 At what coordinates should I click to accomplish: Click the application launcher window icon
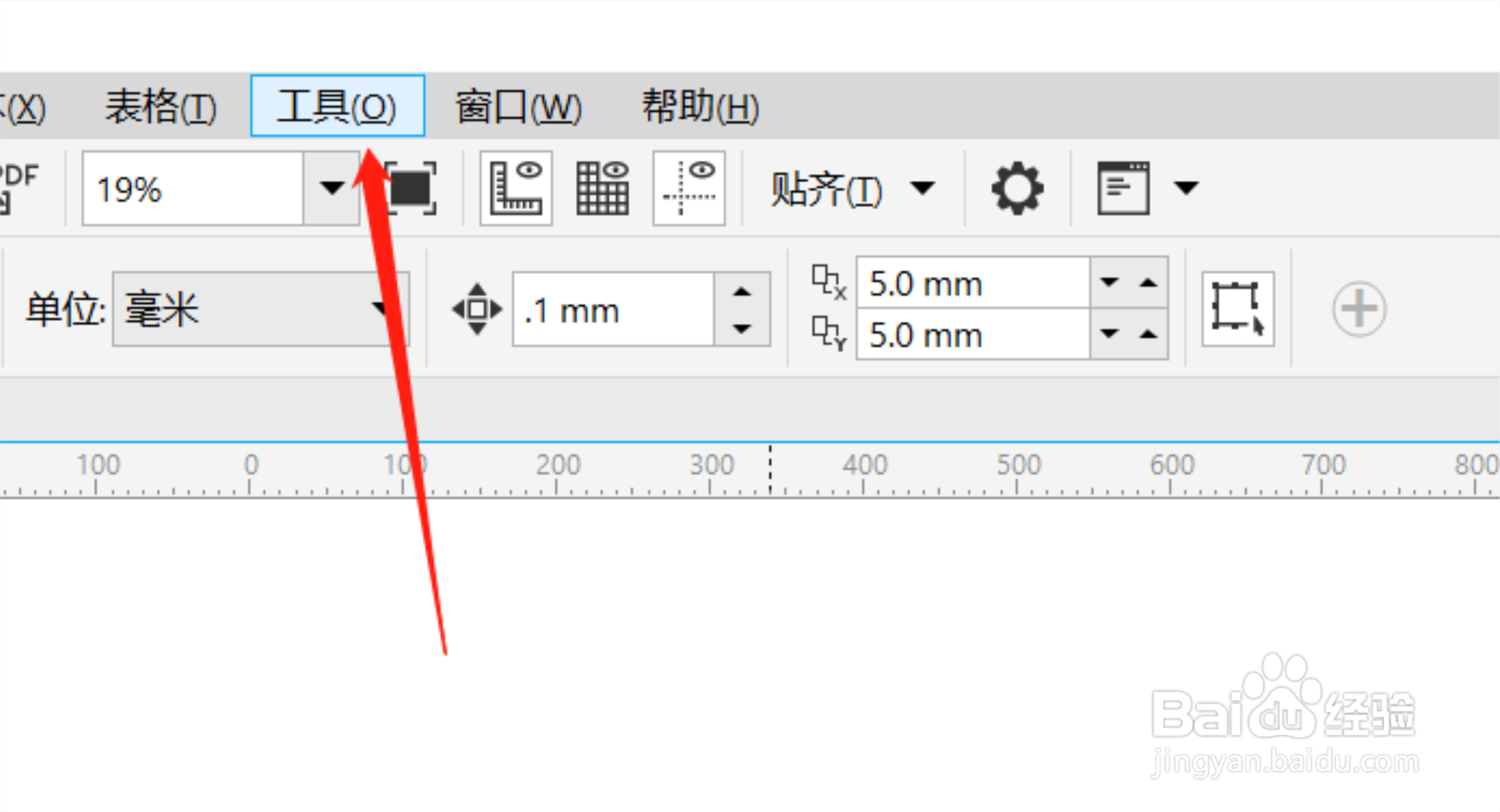click(1123, 188)
